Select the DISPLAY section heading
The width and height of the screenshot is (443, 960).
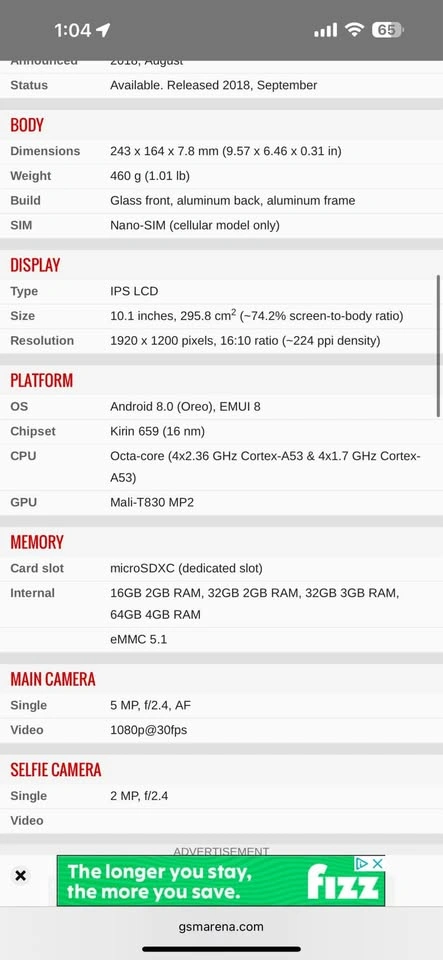[x=35, y=265]
